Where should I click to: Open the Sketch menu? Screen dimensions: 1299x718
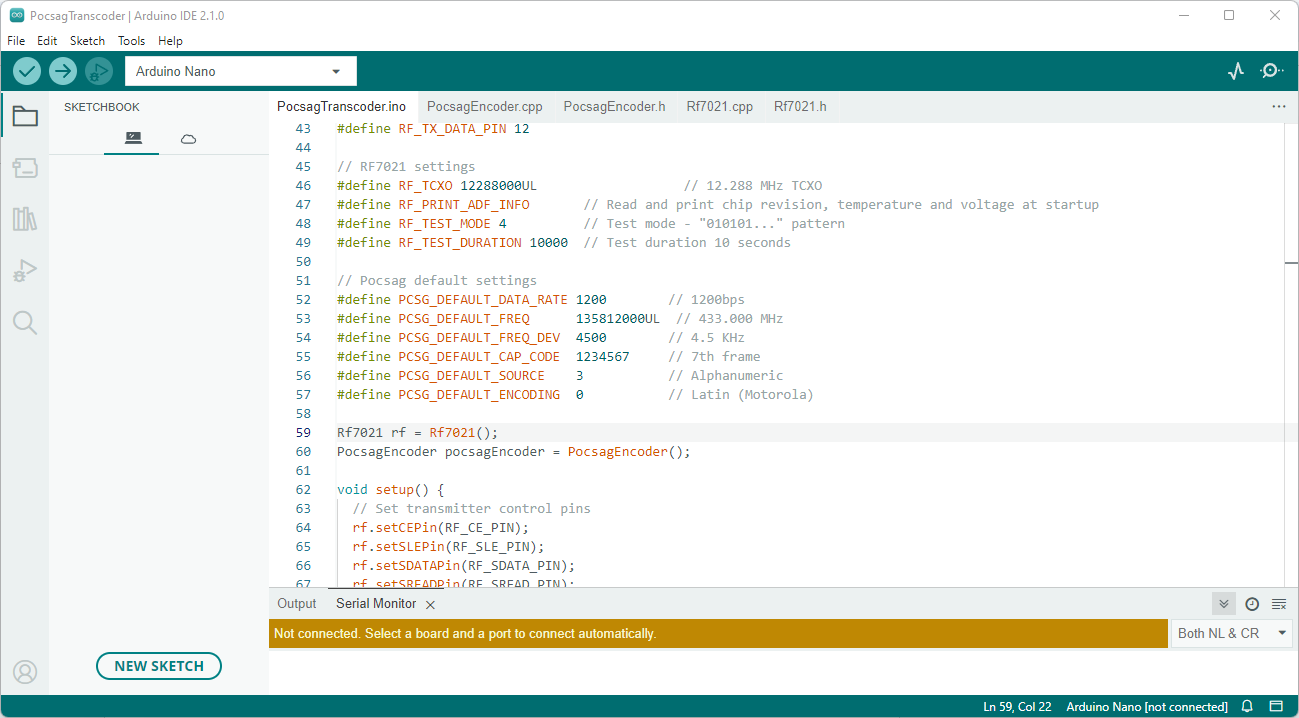[x=87, y=41]
